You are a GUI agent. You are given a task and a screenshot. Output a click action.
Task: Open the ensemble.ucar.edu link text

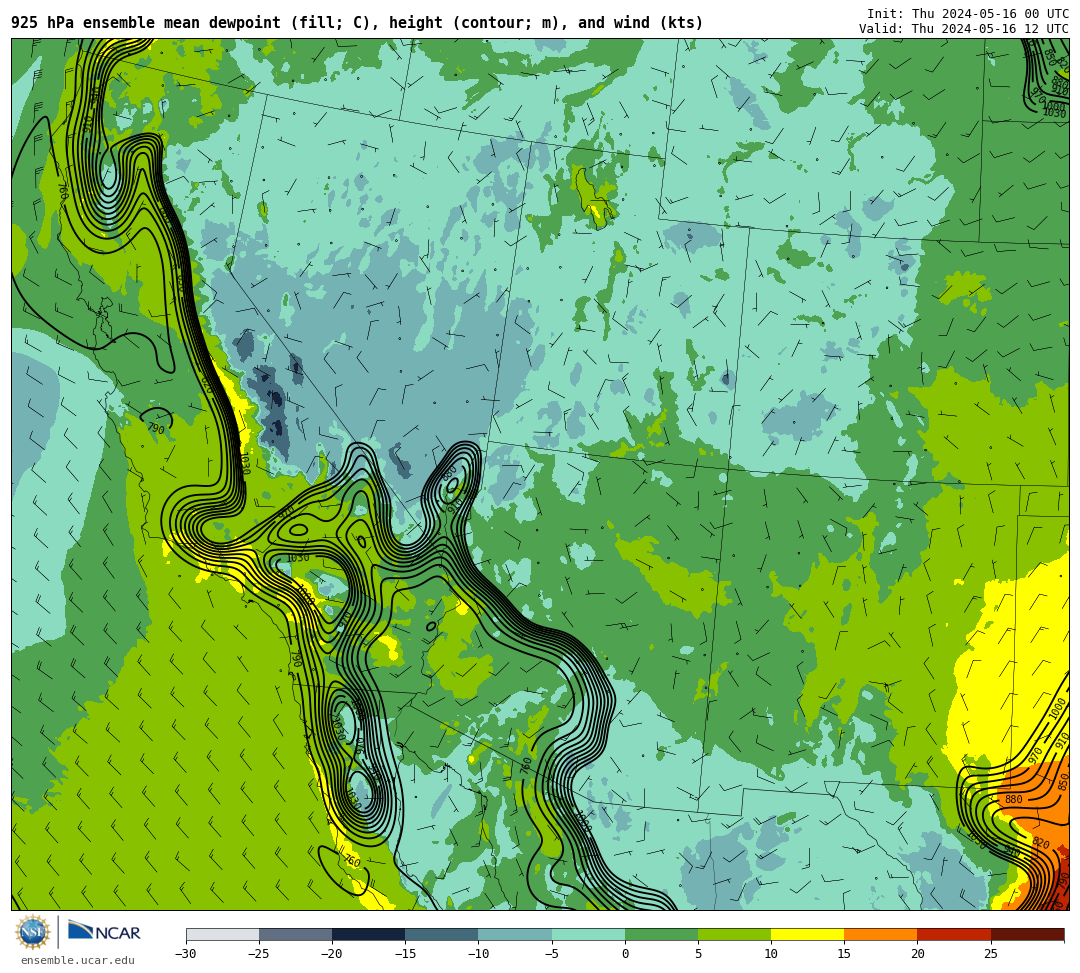pos(78,960)
